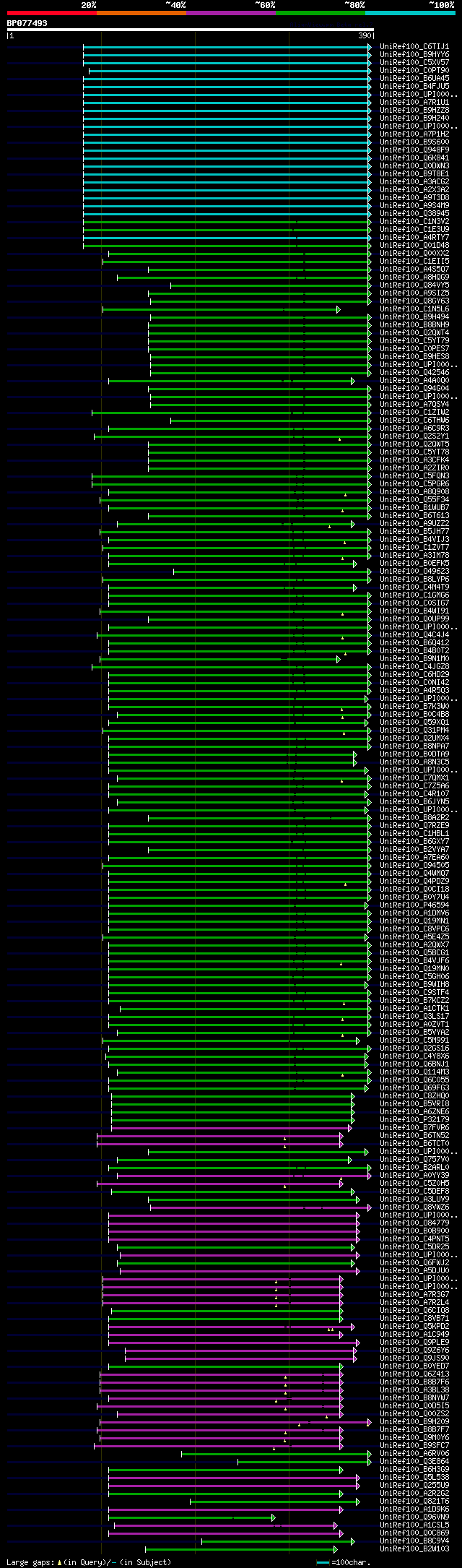Select label UniRef100_C7QMX1

414,778
